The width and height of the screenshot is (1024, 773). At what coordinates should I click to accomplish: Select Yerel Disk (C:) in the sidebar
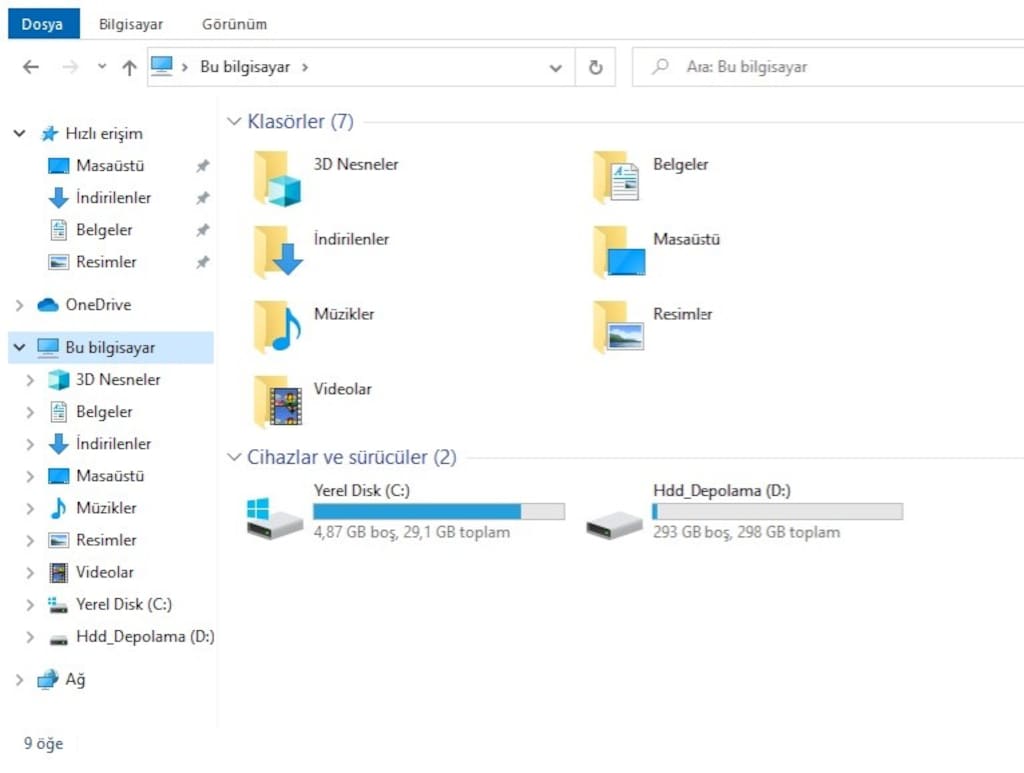[123, 604]
